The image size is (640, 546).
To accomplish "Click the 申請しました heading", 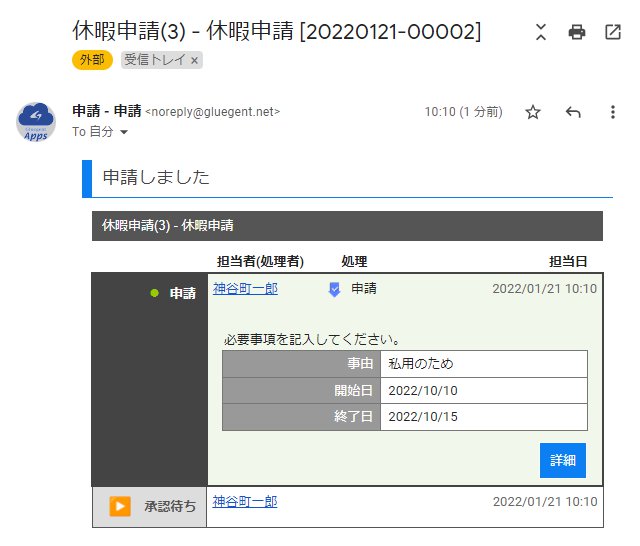I will (156, 178).
